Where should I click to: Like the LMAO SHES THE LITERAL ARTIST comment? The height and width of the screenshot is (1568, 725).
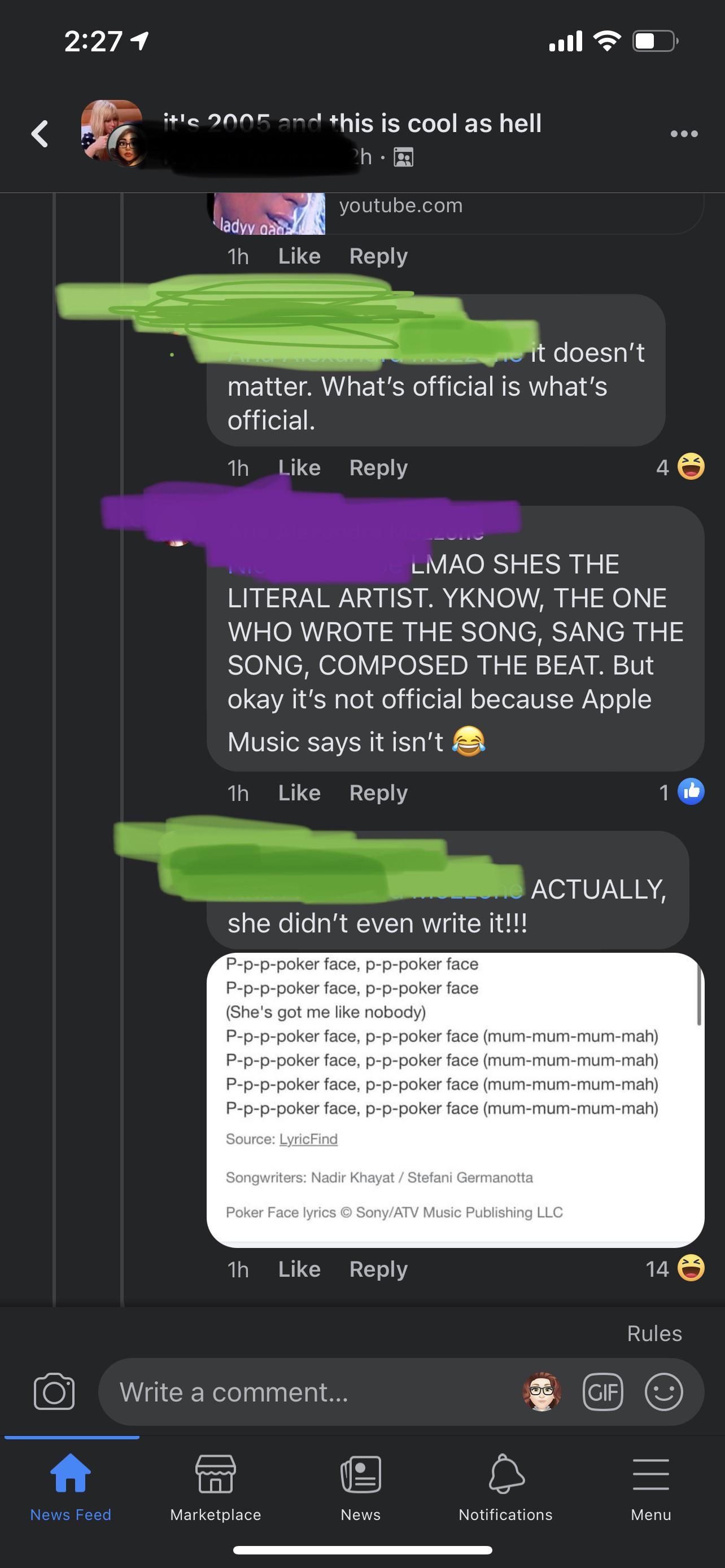click(x=299, y=792)
